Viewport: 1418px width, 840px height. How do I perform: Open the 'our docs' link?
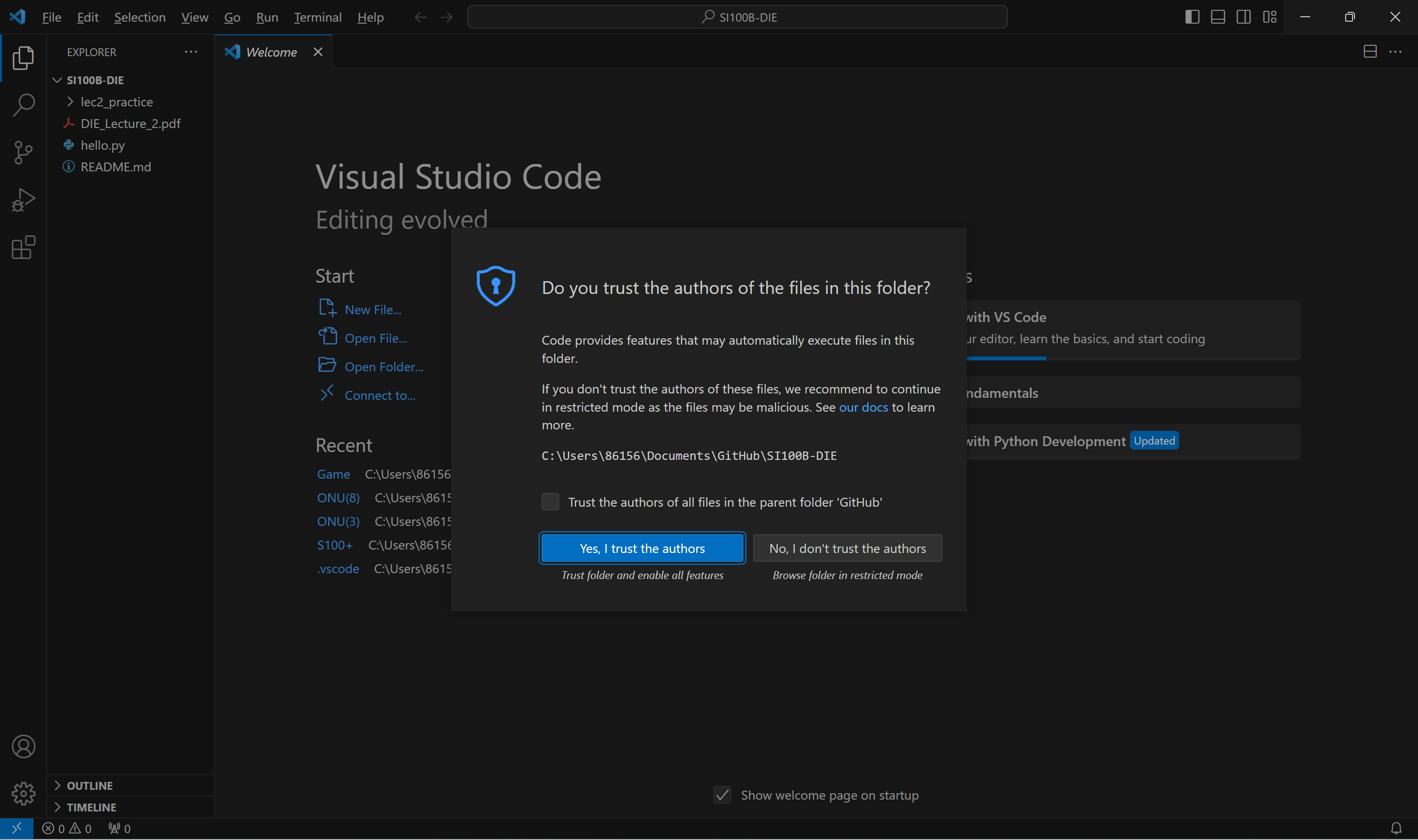pos(863,408)
